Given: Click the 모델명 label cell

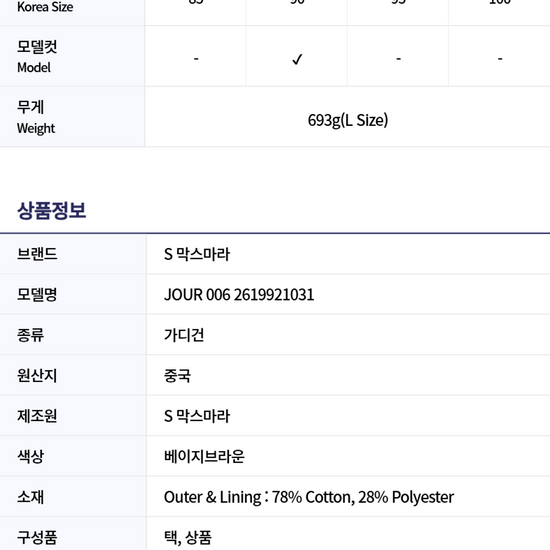Looking at the screenshot, I should click(73, 295).
